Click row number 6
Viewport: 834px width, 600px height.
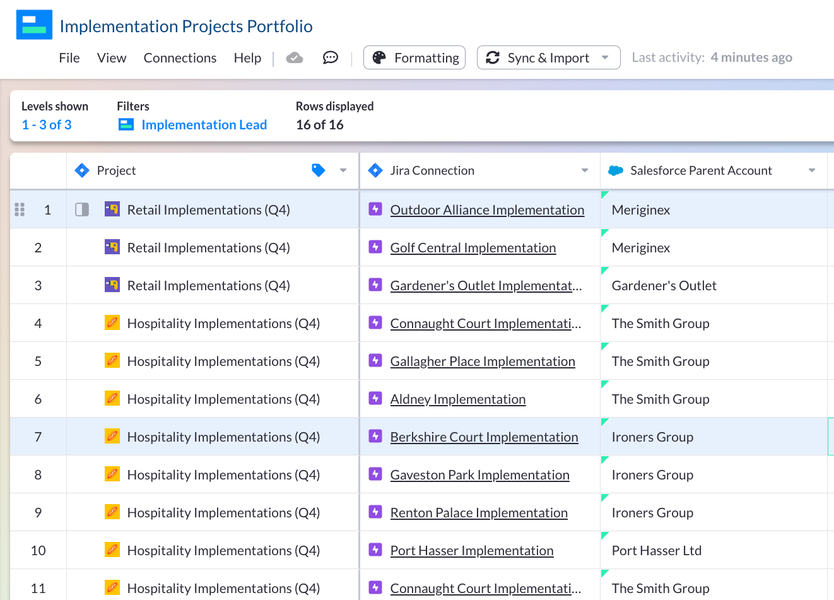click(38, 399)
